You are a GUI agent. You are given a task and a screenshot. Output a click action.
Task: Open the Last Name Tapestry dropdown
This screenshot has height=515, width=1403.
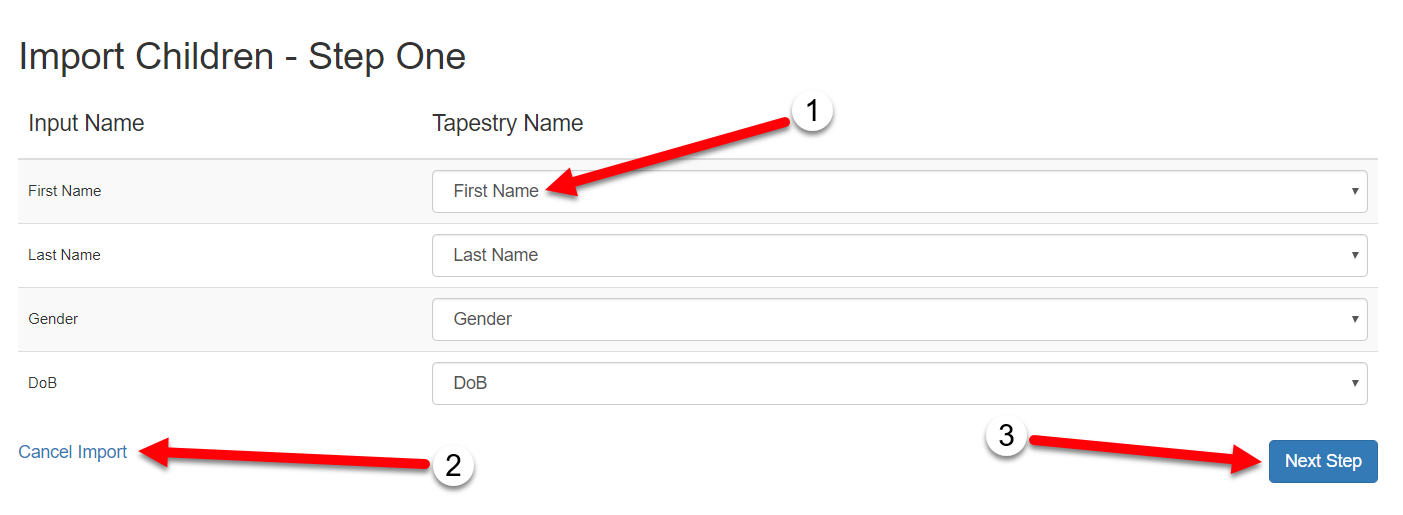898,255
